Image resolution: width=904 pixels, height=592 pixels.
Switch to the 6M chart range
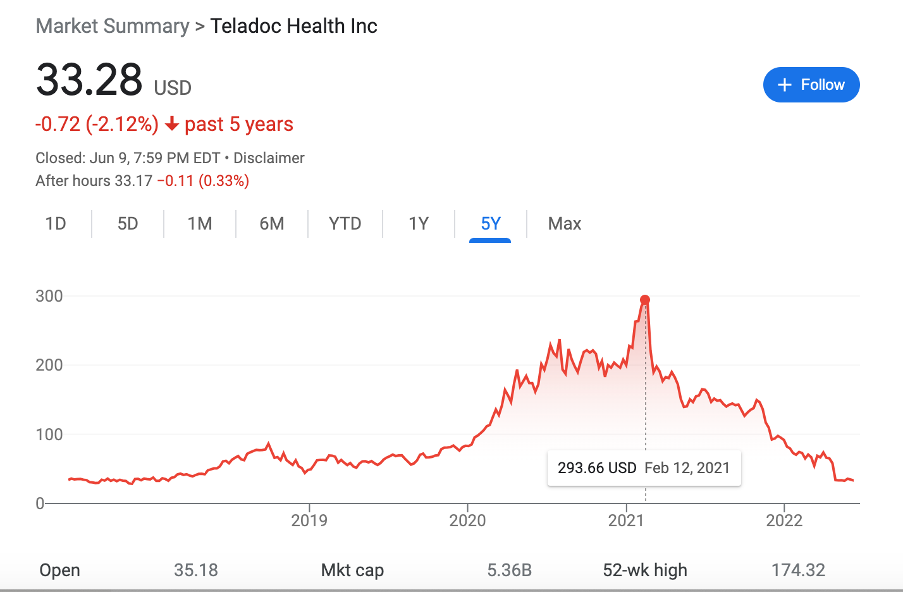pyautogui.click(x=271, y=224)
